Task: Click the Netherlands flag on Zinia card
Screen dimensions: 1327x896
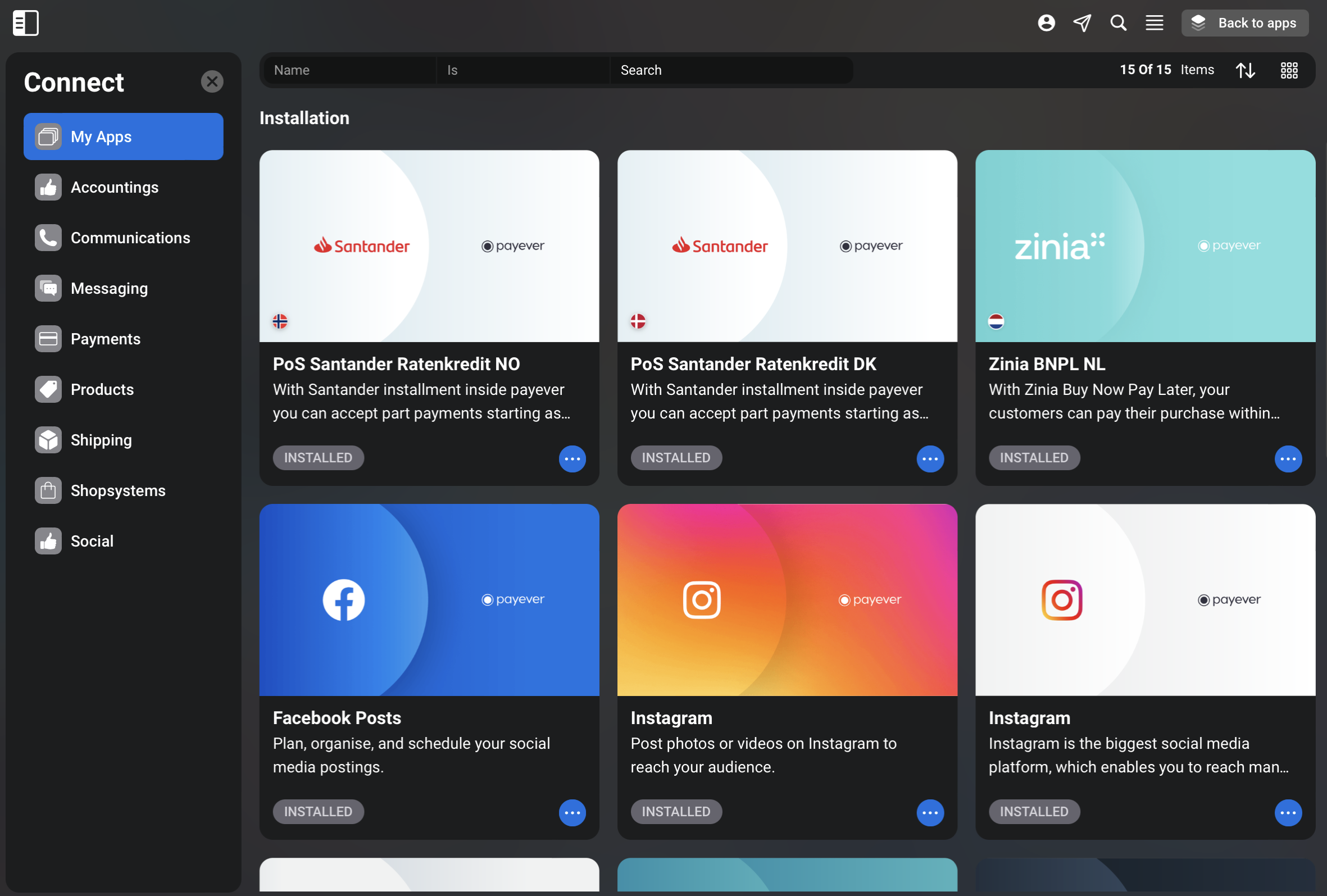Action: 996,321
